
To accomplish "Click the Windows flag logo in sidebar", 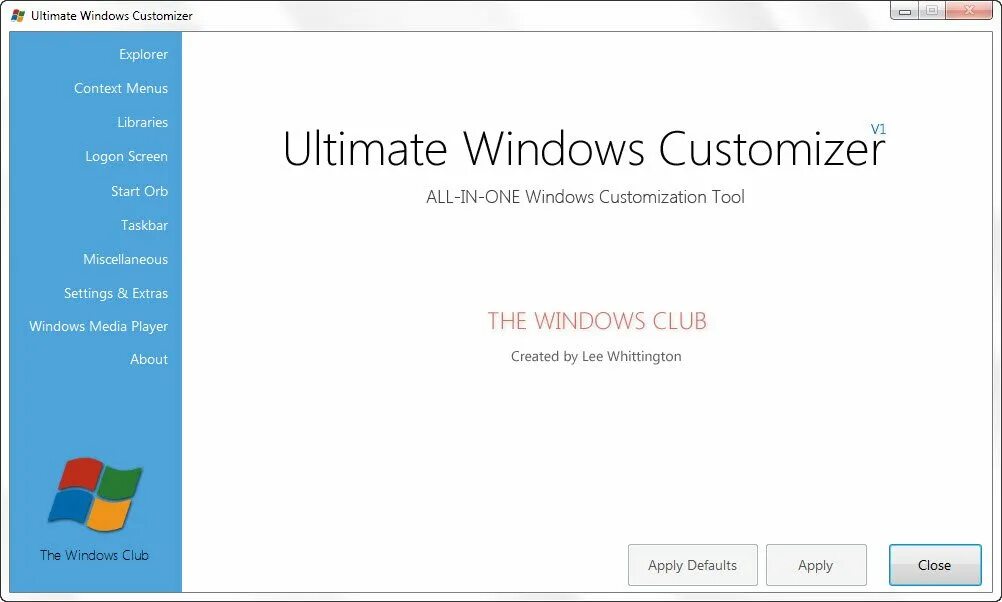I will [x=95, y=494].
